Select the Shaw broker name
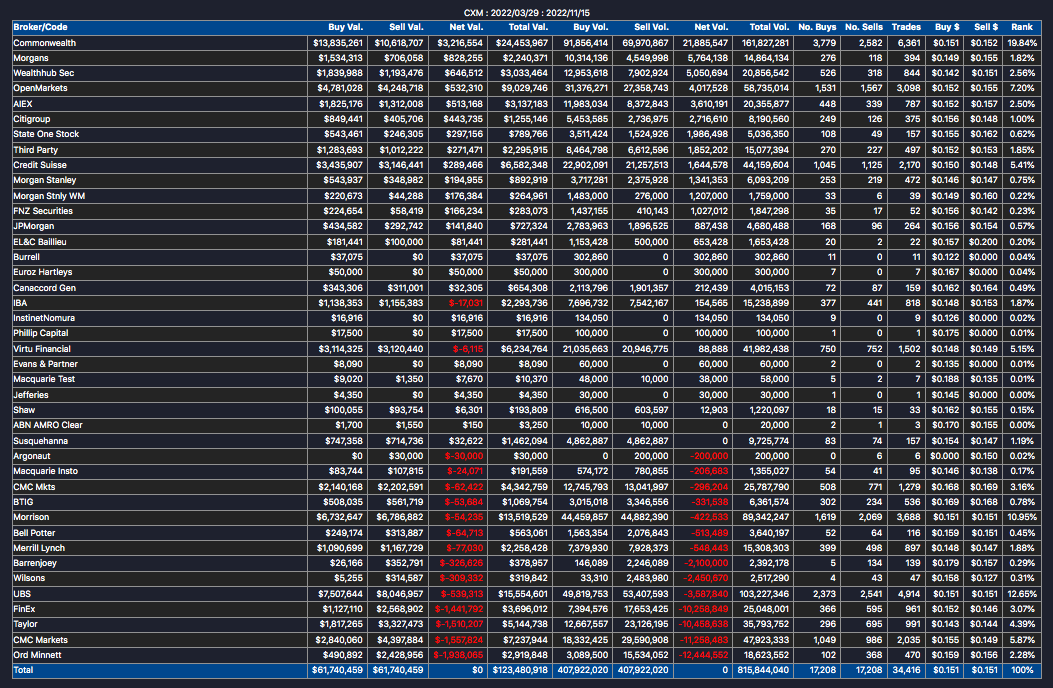The height and width of the screenshot is (688, 1053). 24,410
